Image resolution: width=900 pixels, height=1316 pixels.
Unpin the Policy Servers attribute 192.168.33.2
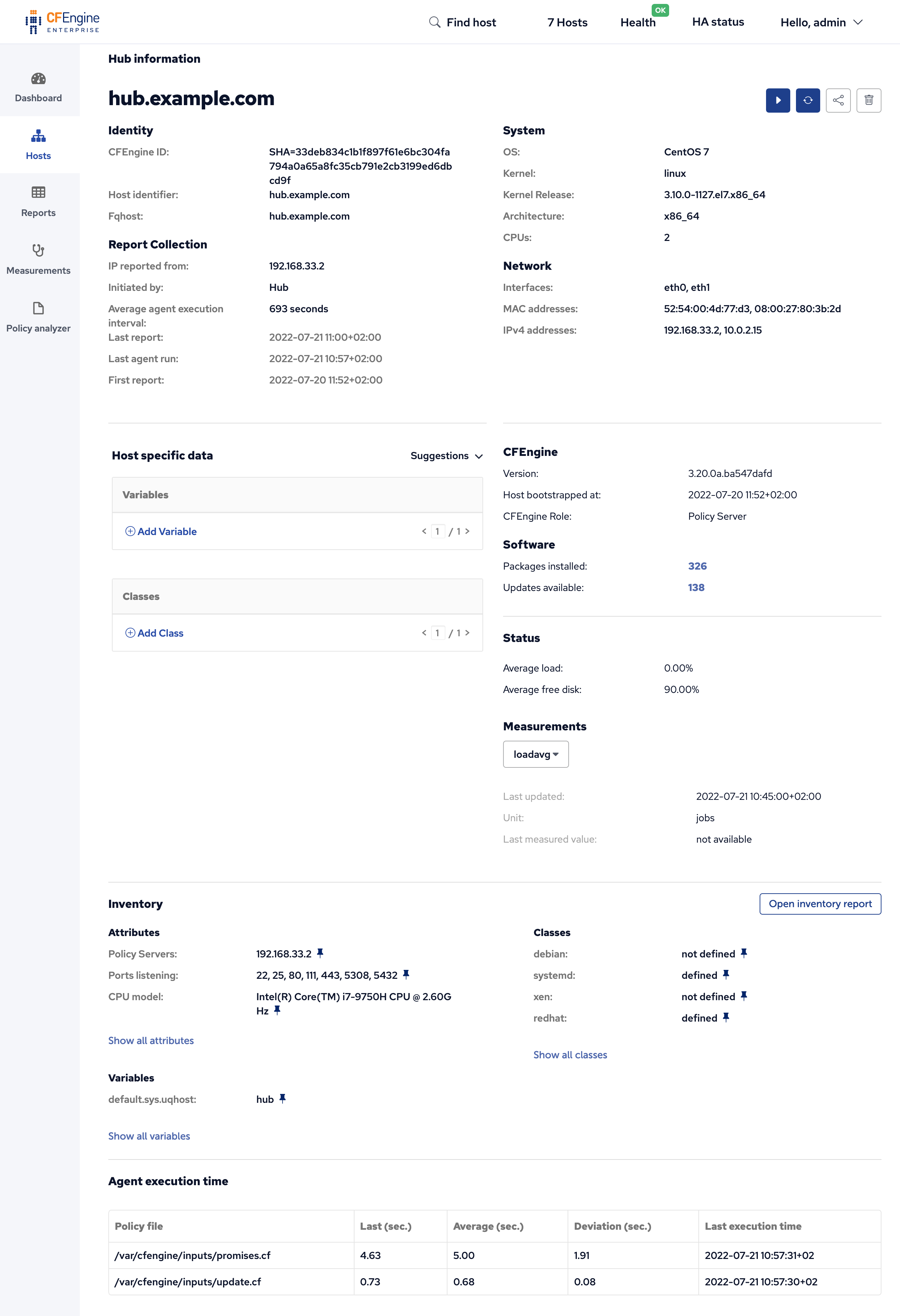[321, 953]
